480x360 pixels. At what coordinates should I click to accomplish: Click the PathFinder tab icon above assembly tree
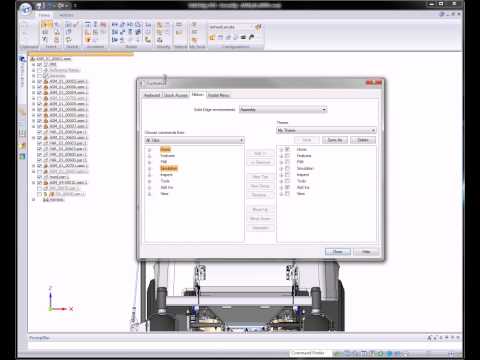[x=22, y=59]
